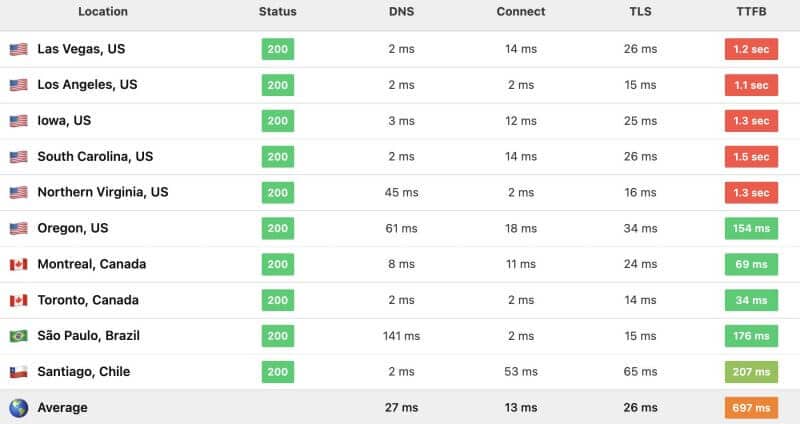Viewport: 800px width, 424px height.
Task: Click the DNS column header
Action: [x=401, y=11]
